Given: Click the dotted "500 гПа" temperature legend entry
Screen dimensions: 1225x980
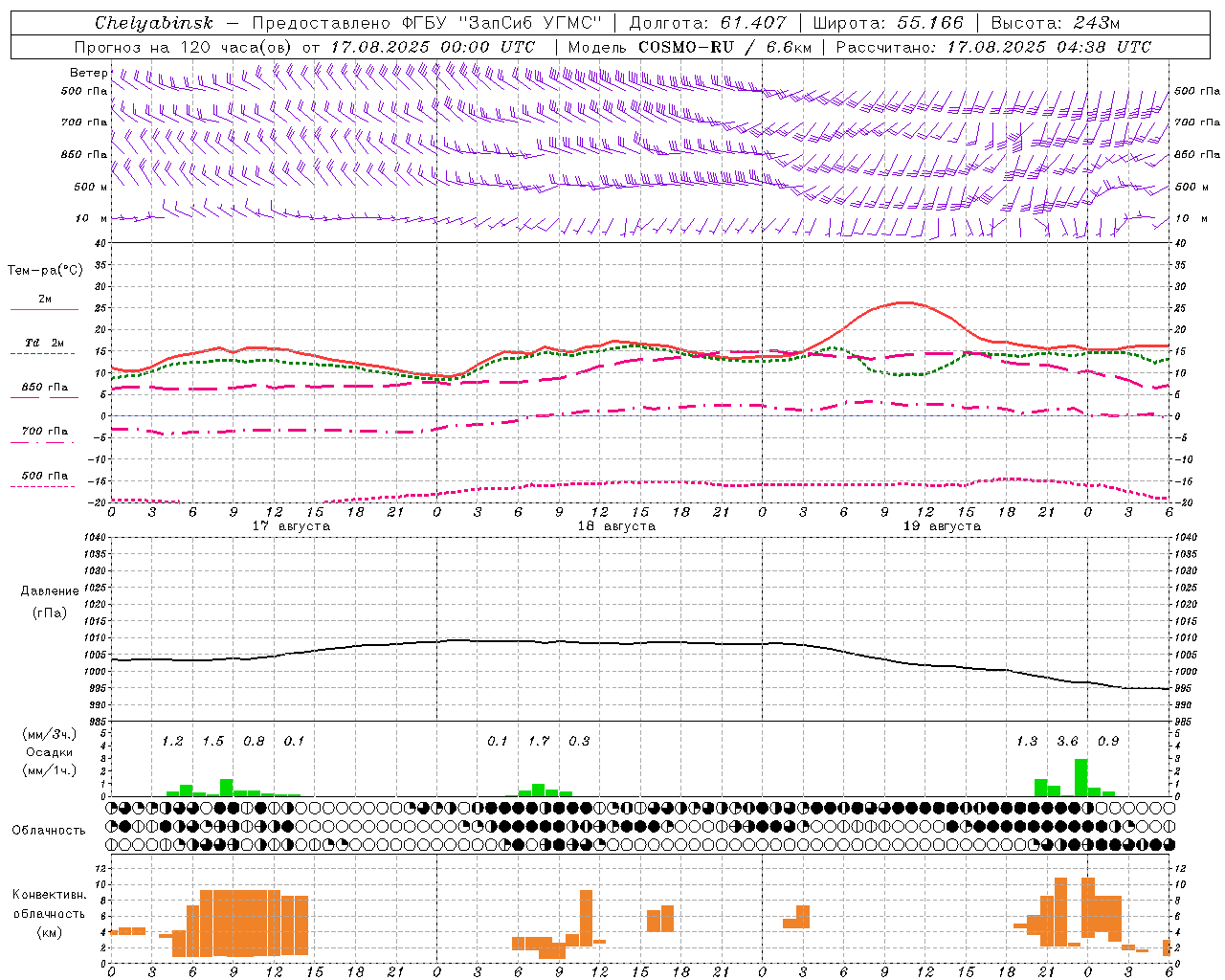Looking at the screenshot, I should coord(44,476).
